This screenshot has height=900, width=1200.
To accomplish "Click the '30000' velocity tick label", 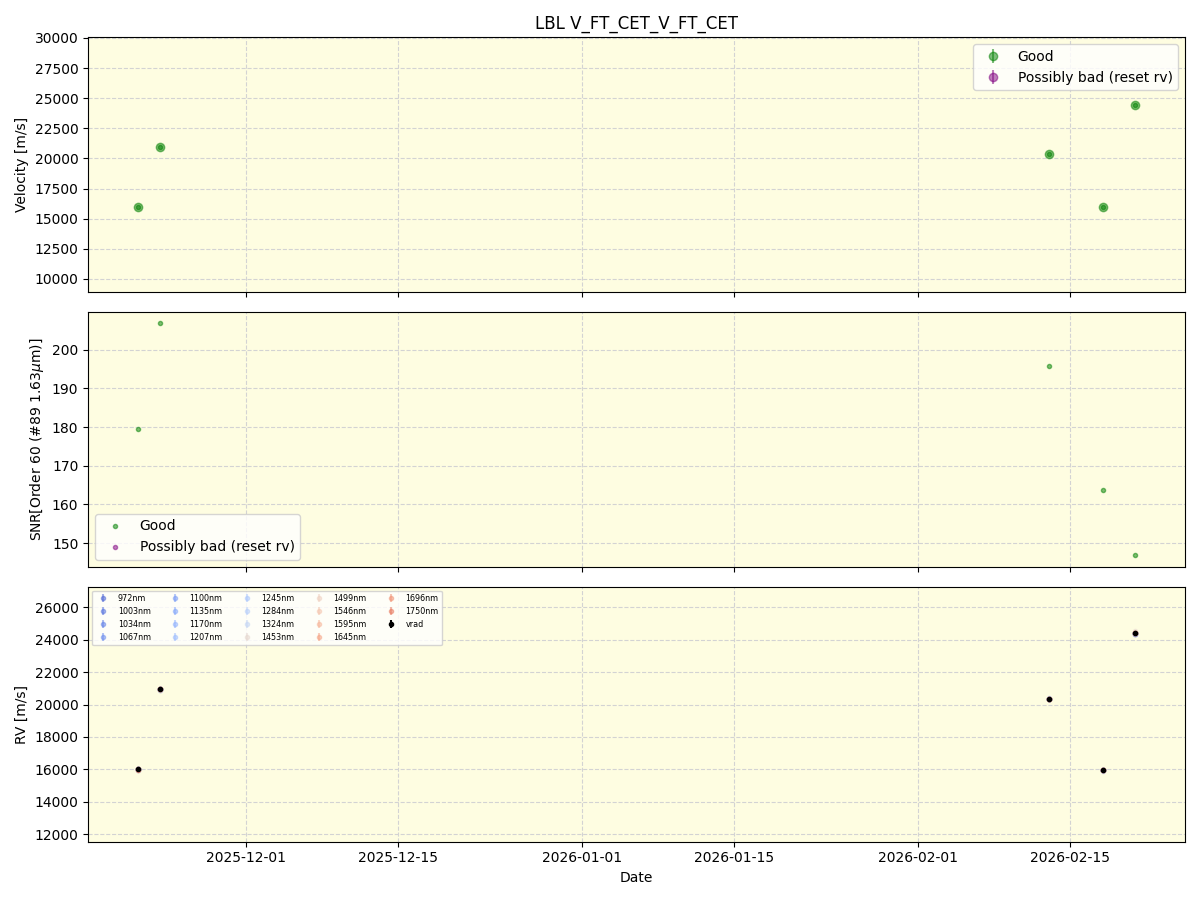I will tap(57, 39).
